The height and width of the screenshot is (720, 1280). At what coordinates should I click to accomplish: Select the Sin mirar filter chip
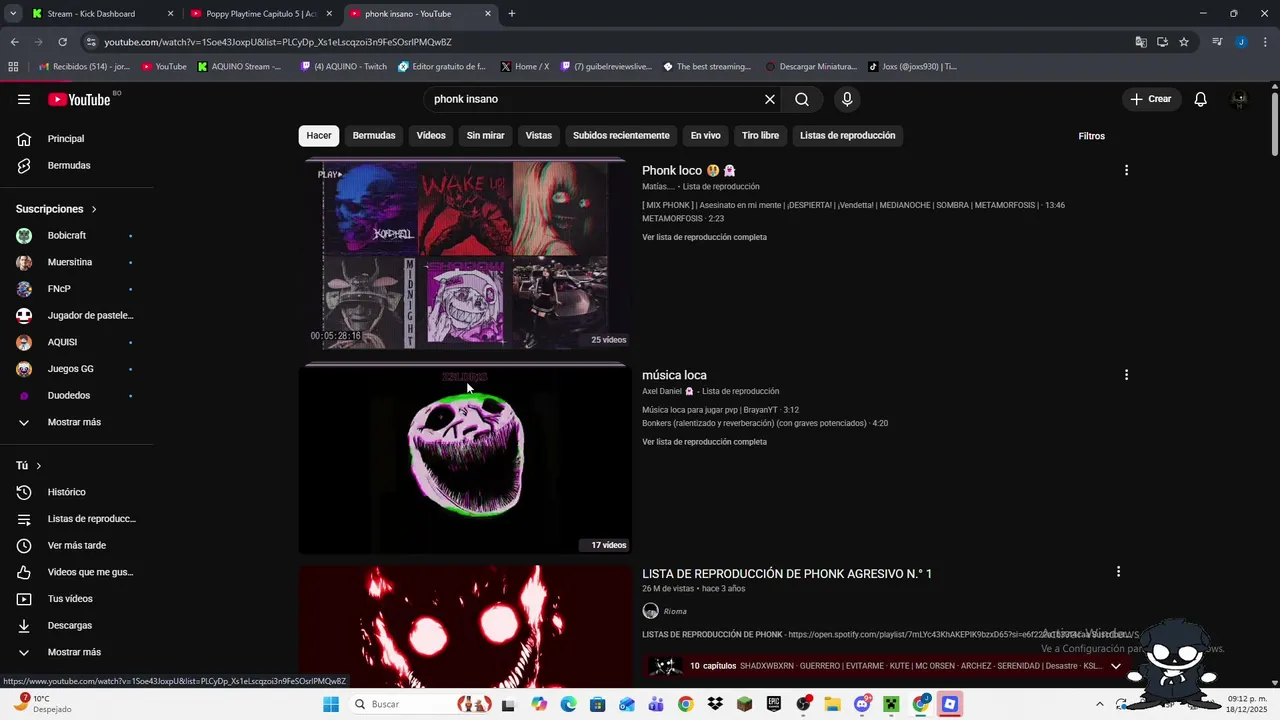pyautogui.click(x=486, y=136)
